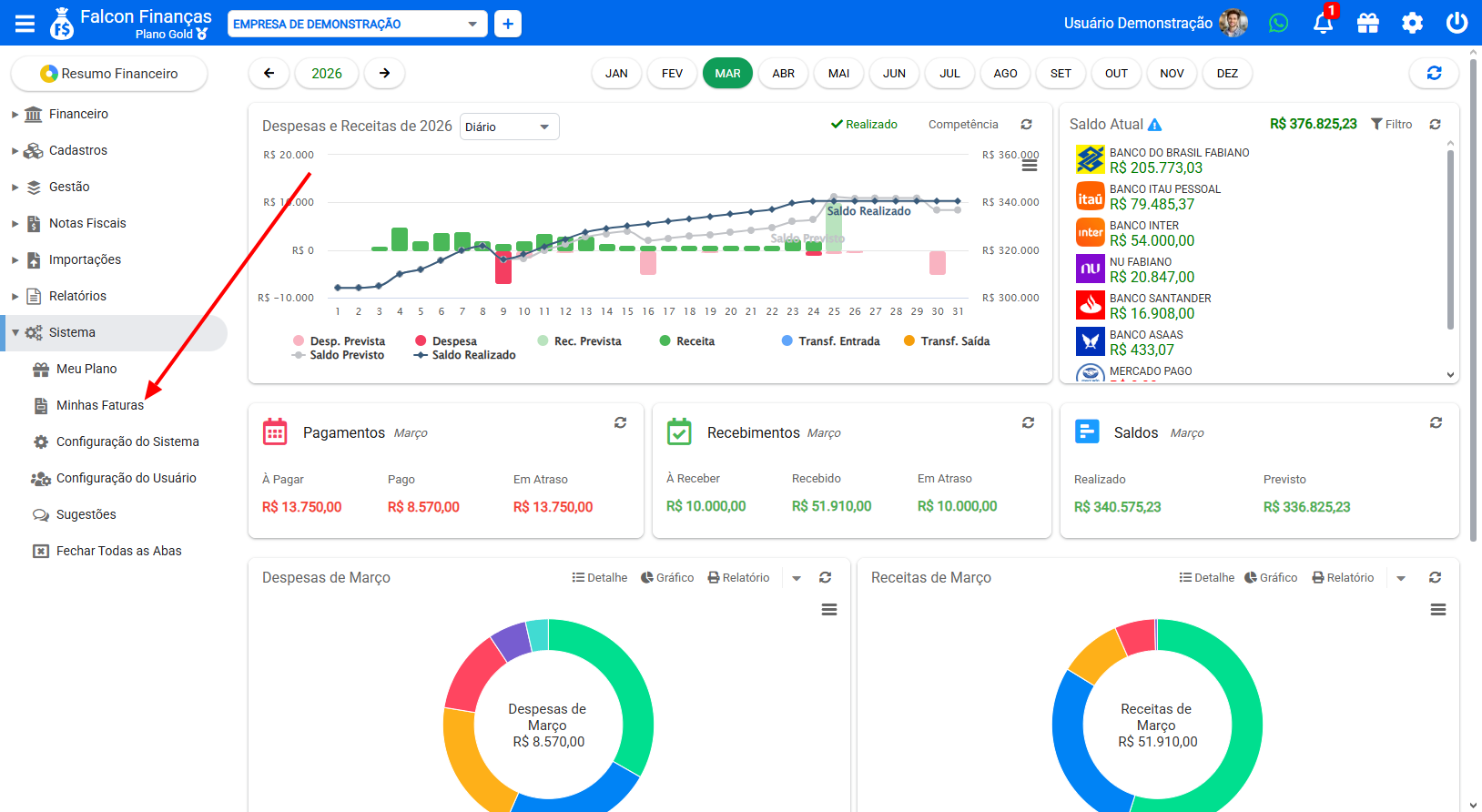Open WhatsApp support icon
The width and height of the screenshot is (1482, 812).
pyautogui.click(x=1279, y=23)
